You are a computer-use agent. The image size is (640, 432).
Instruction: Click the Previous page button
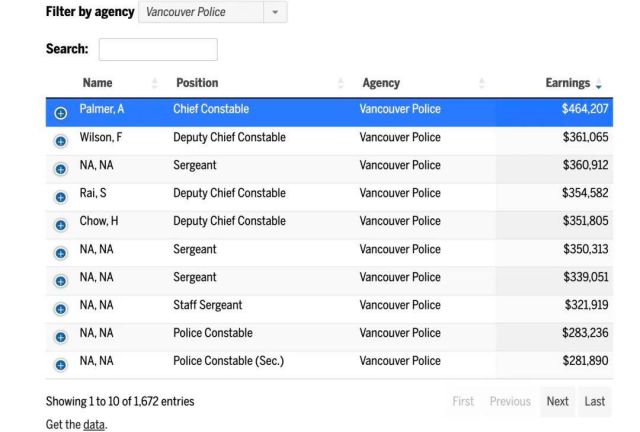click(x=510, y=401)
